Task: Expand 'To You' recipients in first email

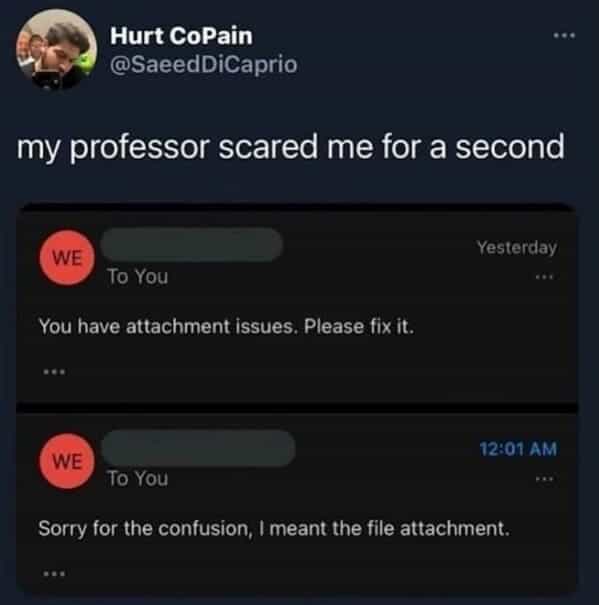Action: 138,277
